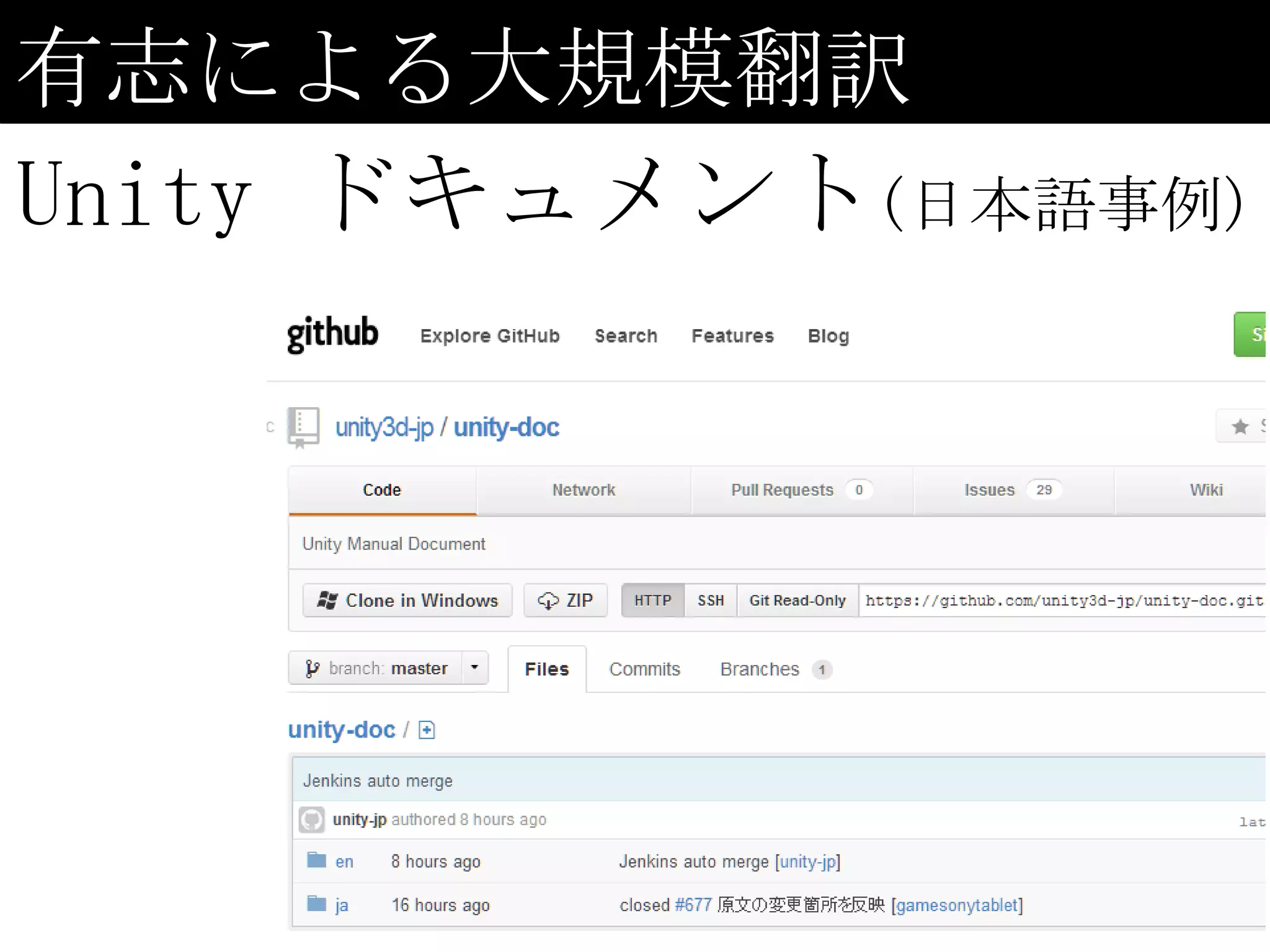Select Git Read-Only clone protocol

pyautogui.click(x=797, y=601)
